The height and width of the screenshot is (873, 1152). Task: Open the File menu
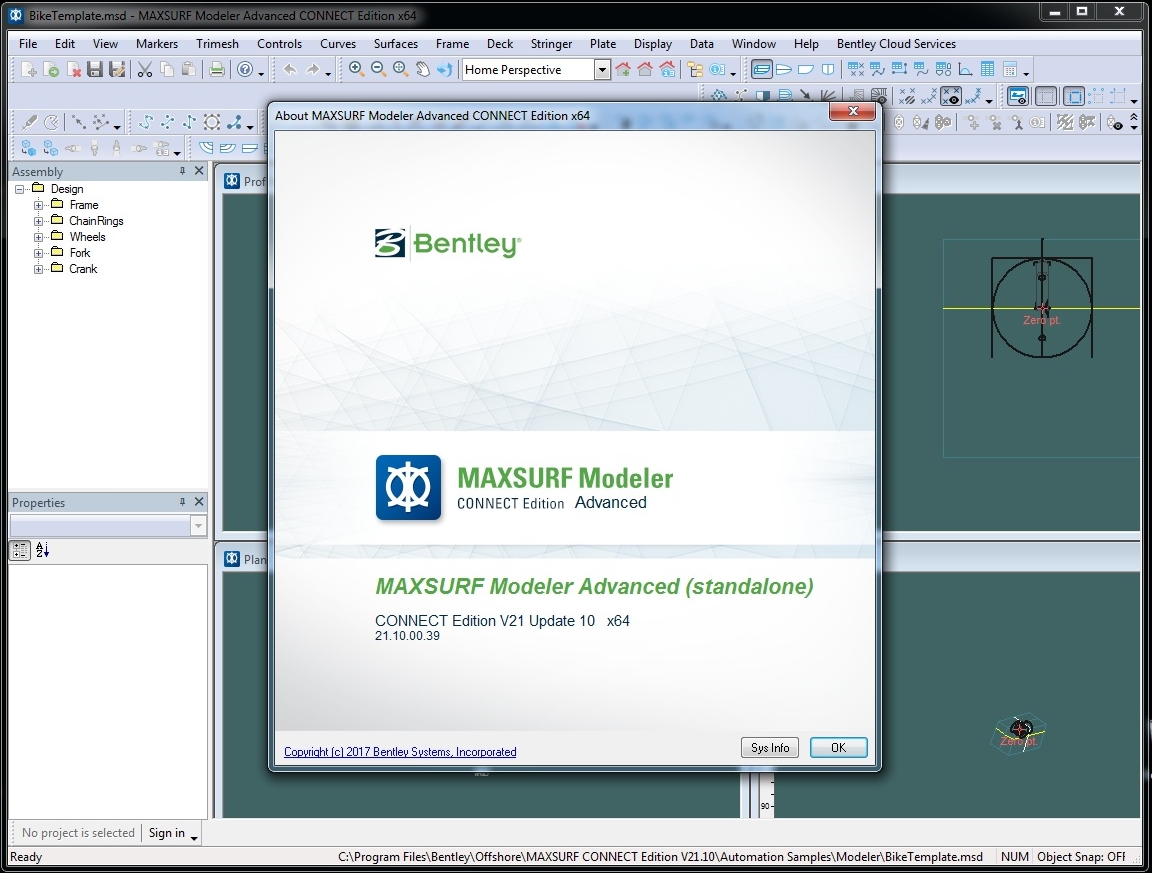pyautogui.click(x=28, y=43)
